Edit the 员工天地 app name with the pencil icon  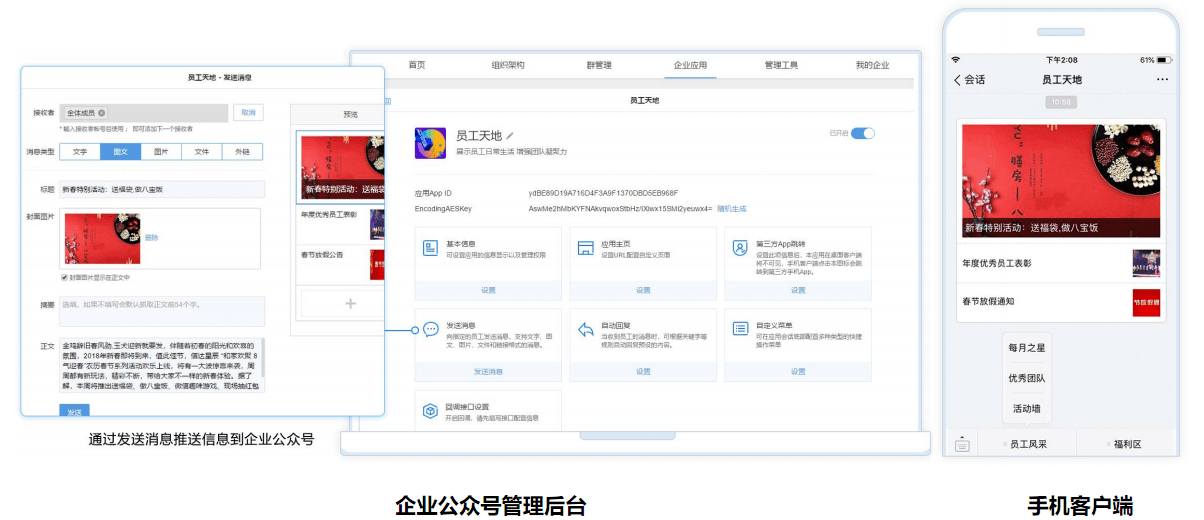click(x=509, y=135)
